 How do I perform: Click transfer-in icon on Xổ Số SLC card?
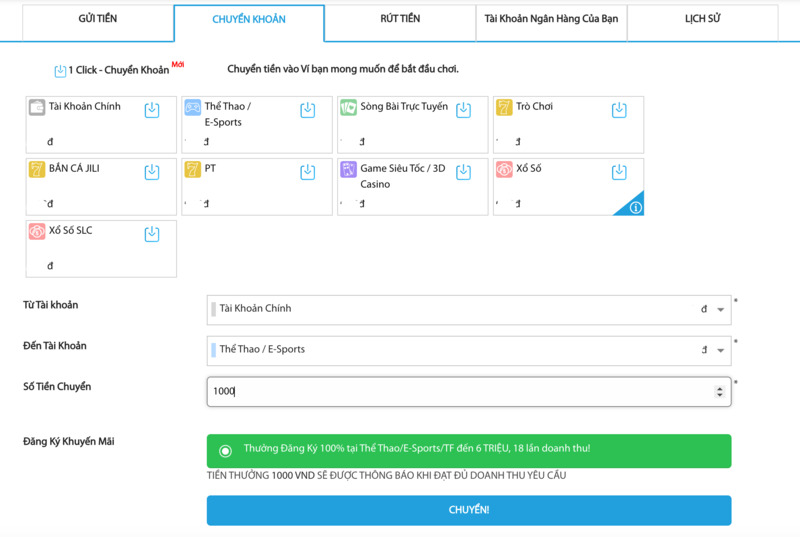[x=152, y=234]
